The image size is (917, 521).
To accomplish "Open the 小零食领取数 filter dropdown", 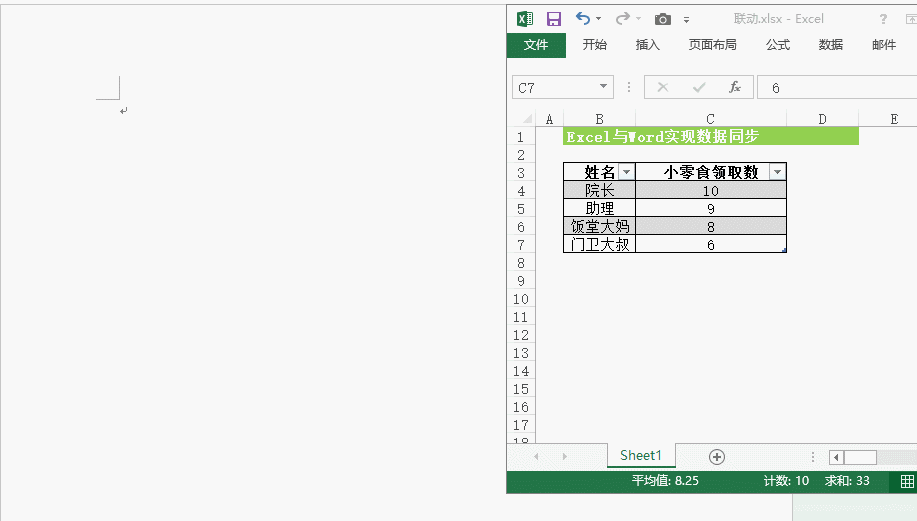I will 777,172.
